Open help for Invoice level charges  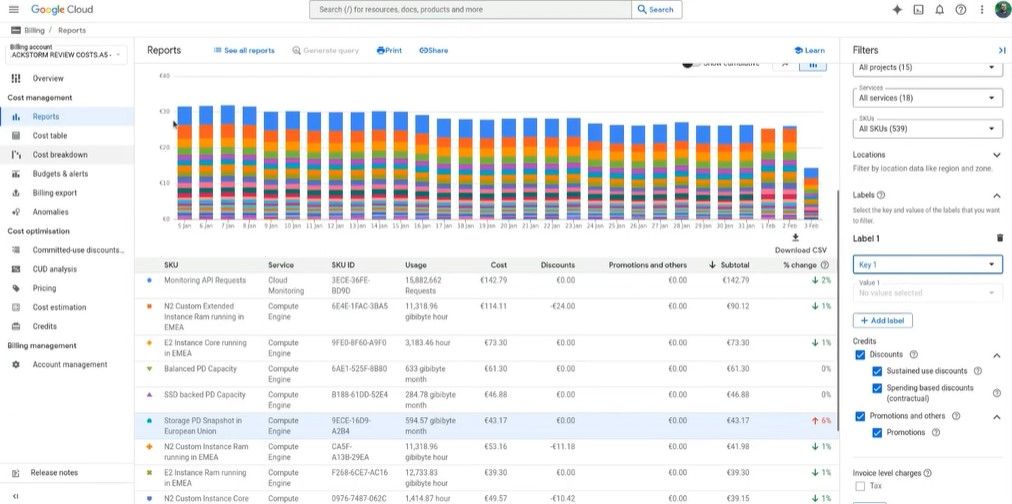[927, 473]
